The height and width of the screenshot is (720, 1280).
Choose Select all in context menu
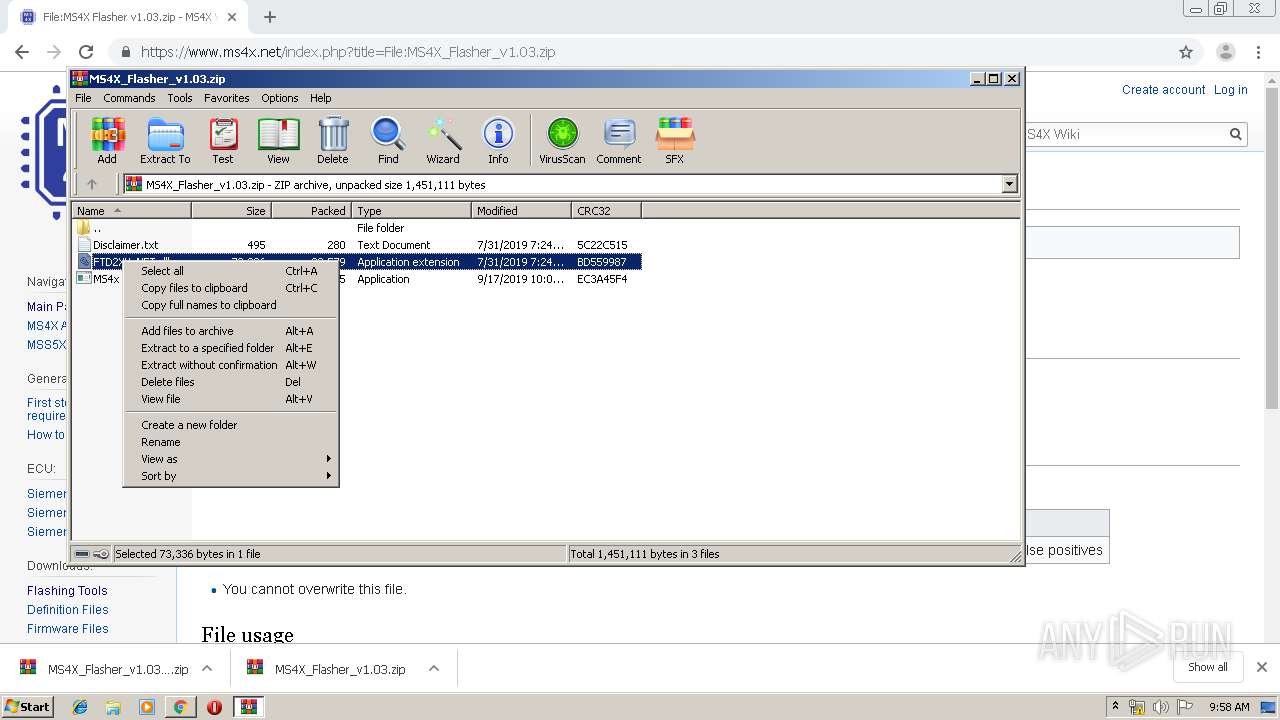pos(231,271)
